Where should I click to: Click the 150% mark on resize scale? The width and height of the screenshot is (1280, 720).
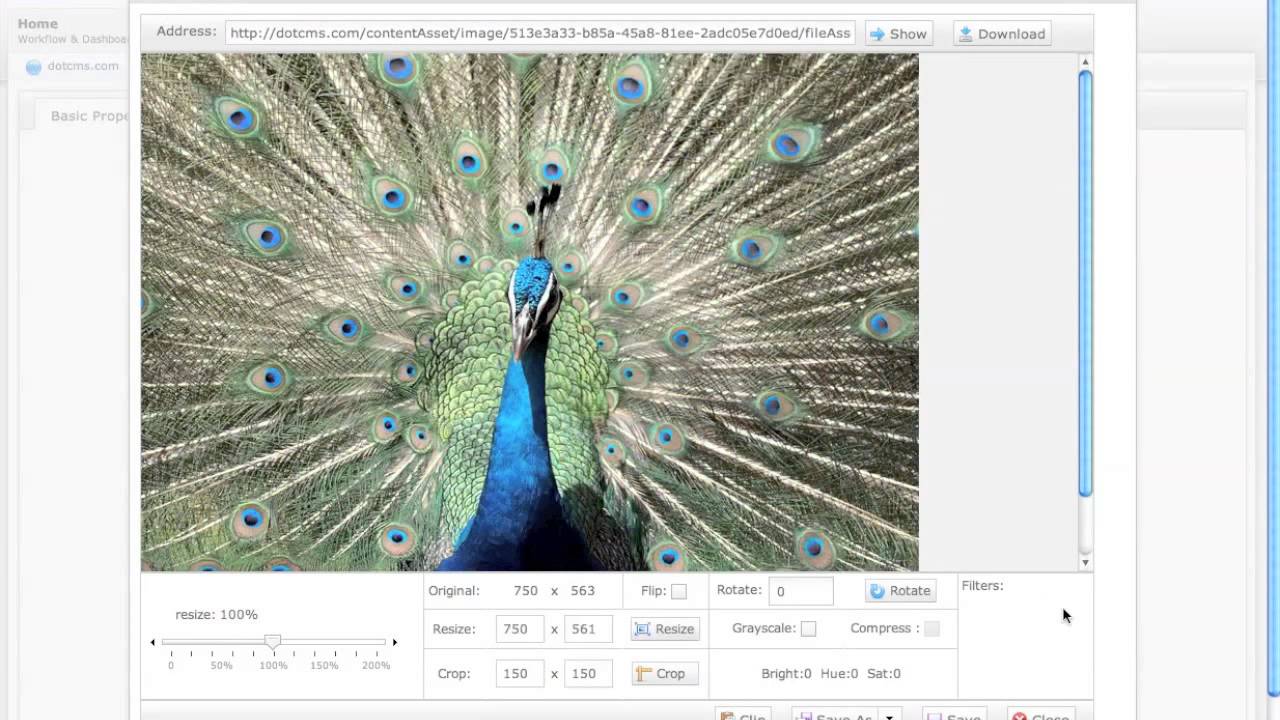click(x=324, y=666)
